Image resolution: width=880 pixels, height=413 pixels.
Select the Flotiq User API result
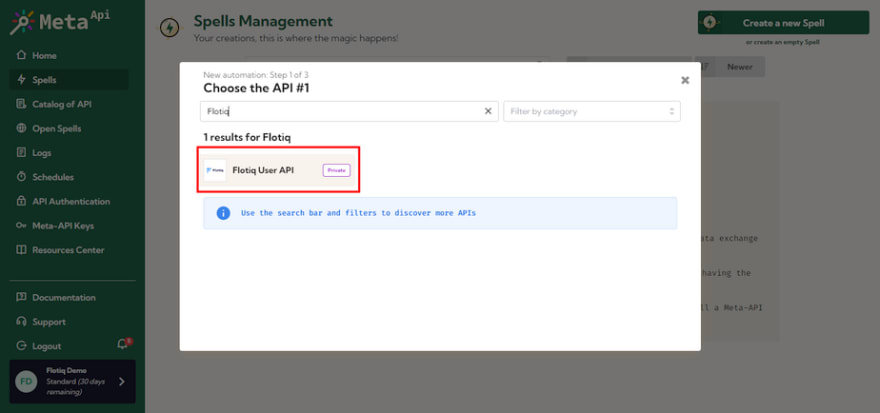278,170
